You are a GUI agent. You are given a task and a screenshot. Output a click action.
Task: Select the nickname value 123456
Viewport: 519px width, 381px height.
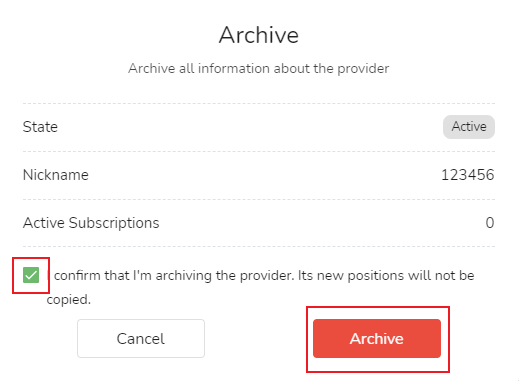[x=467, y=175]
